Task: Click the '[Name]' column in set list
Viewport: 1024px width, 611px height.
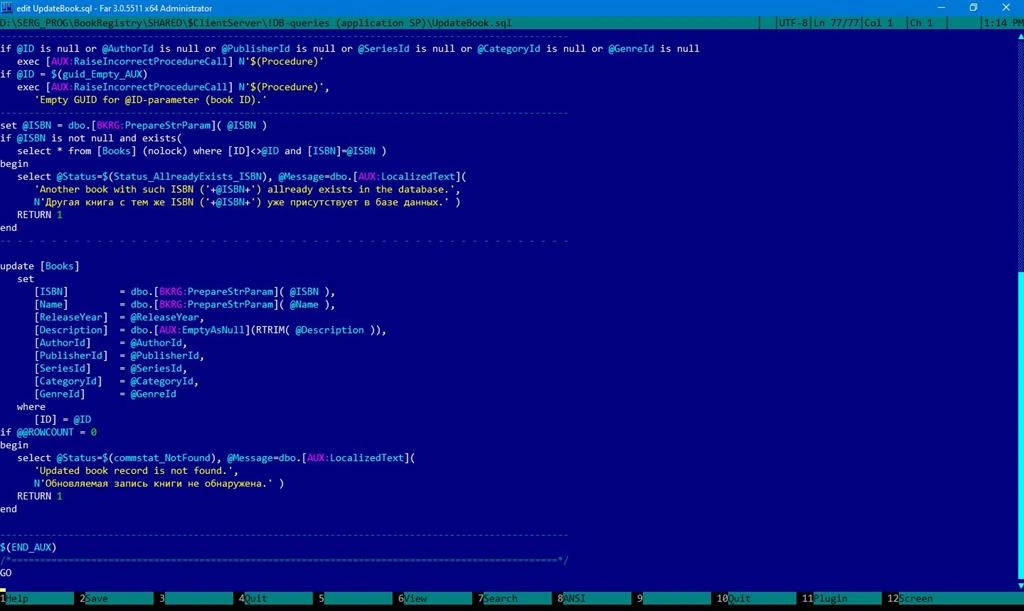Action: 51,304
